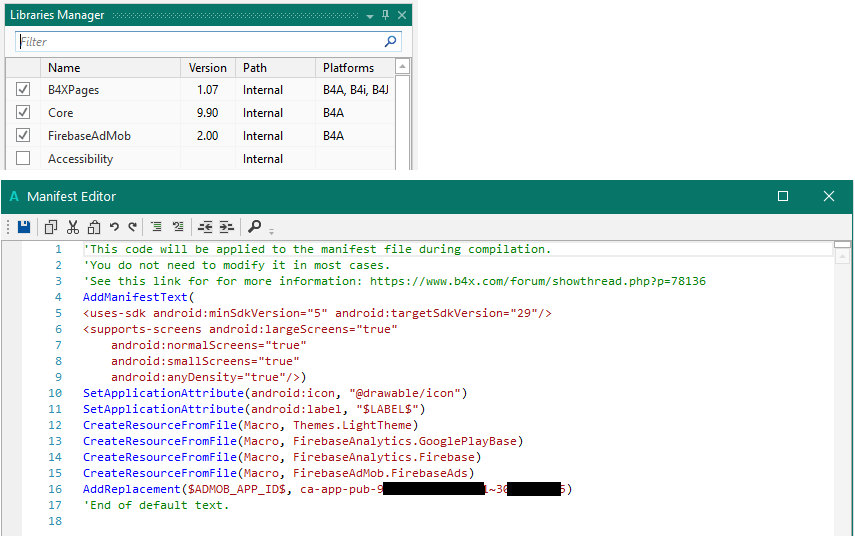
Task: Click the increase indent icon
Action: pos(226,227)
